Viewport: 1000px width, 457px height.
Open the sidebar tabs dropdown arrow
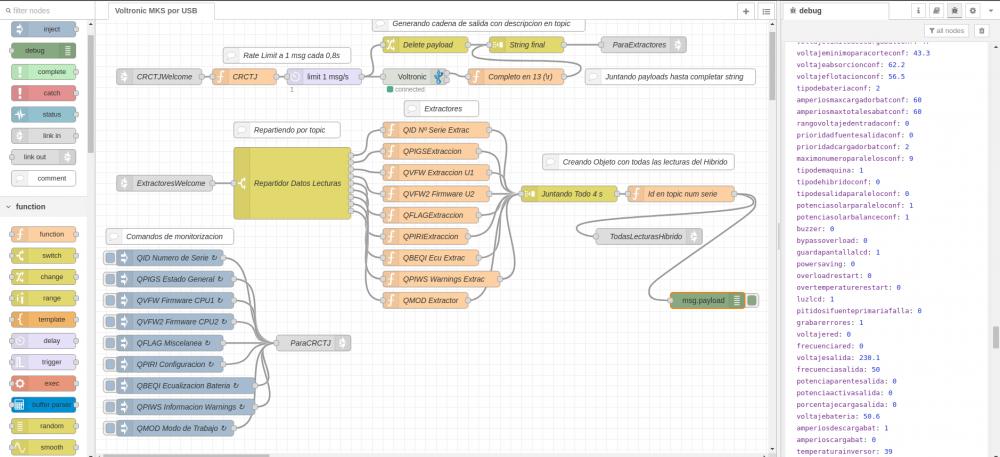(990, 11)
